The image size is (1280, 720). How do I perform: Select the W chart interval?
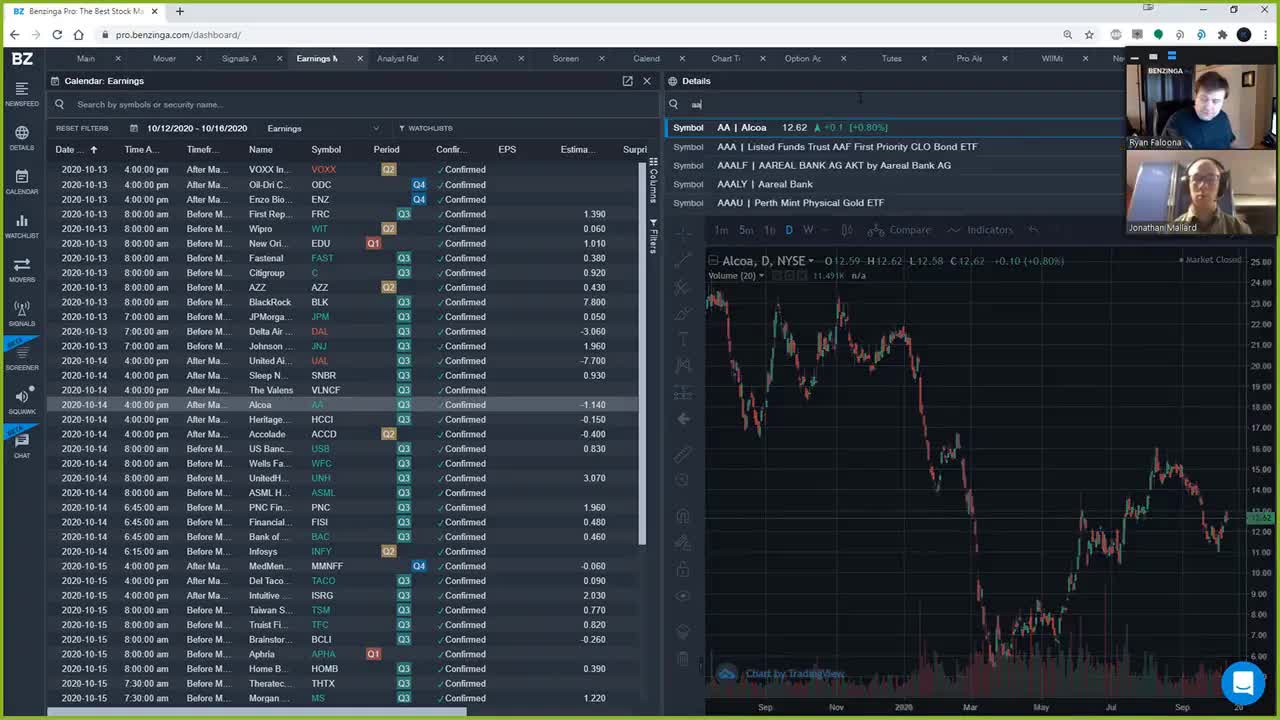[x=808, y=230]
